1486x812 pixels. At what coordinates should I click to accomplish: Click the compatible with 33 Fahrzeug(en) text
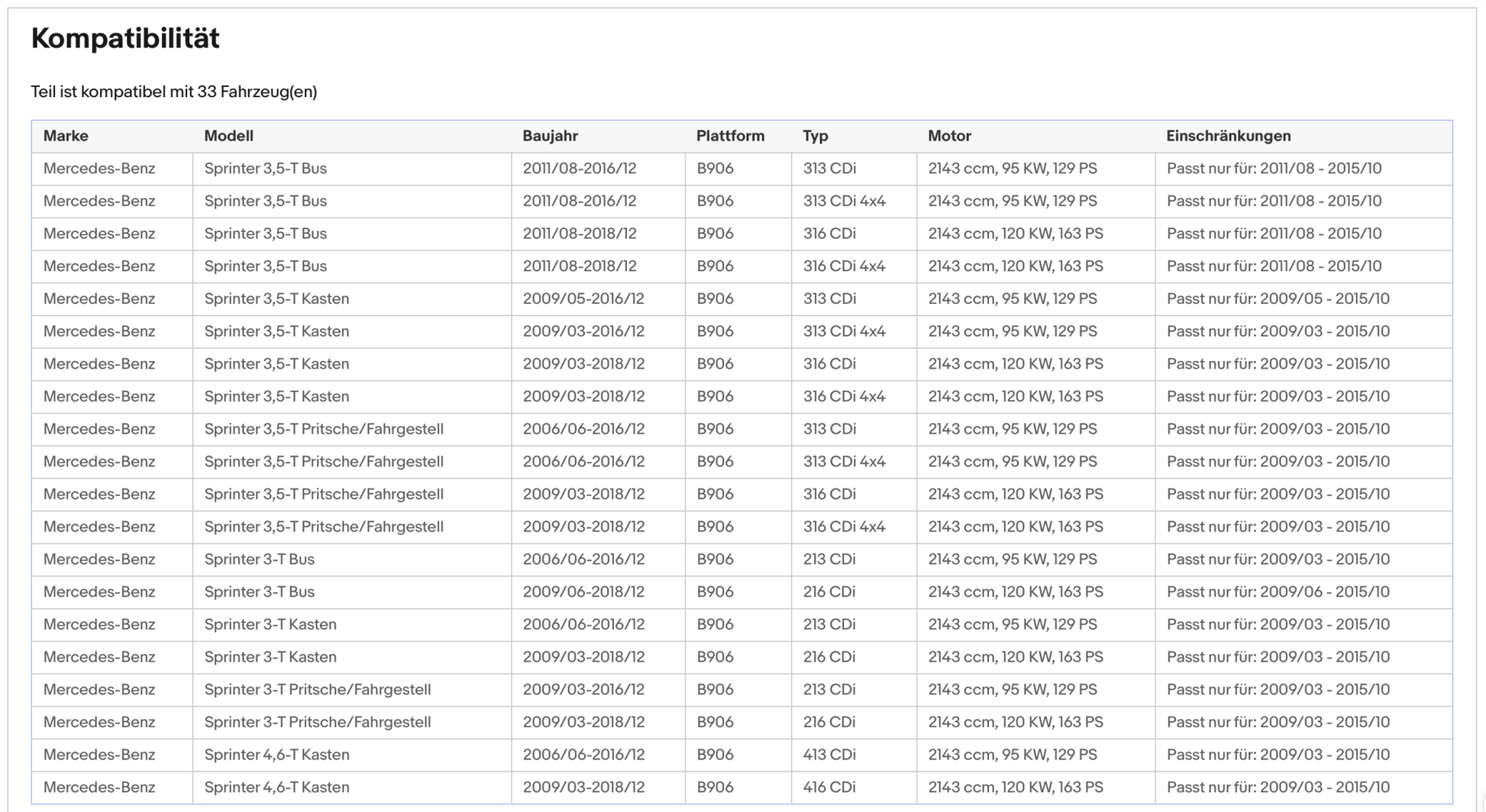tap(174, 92)
